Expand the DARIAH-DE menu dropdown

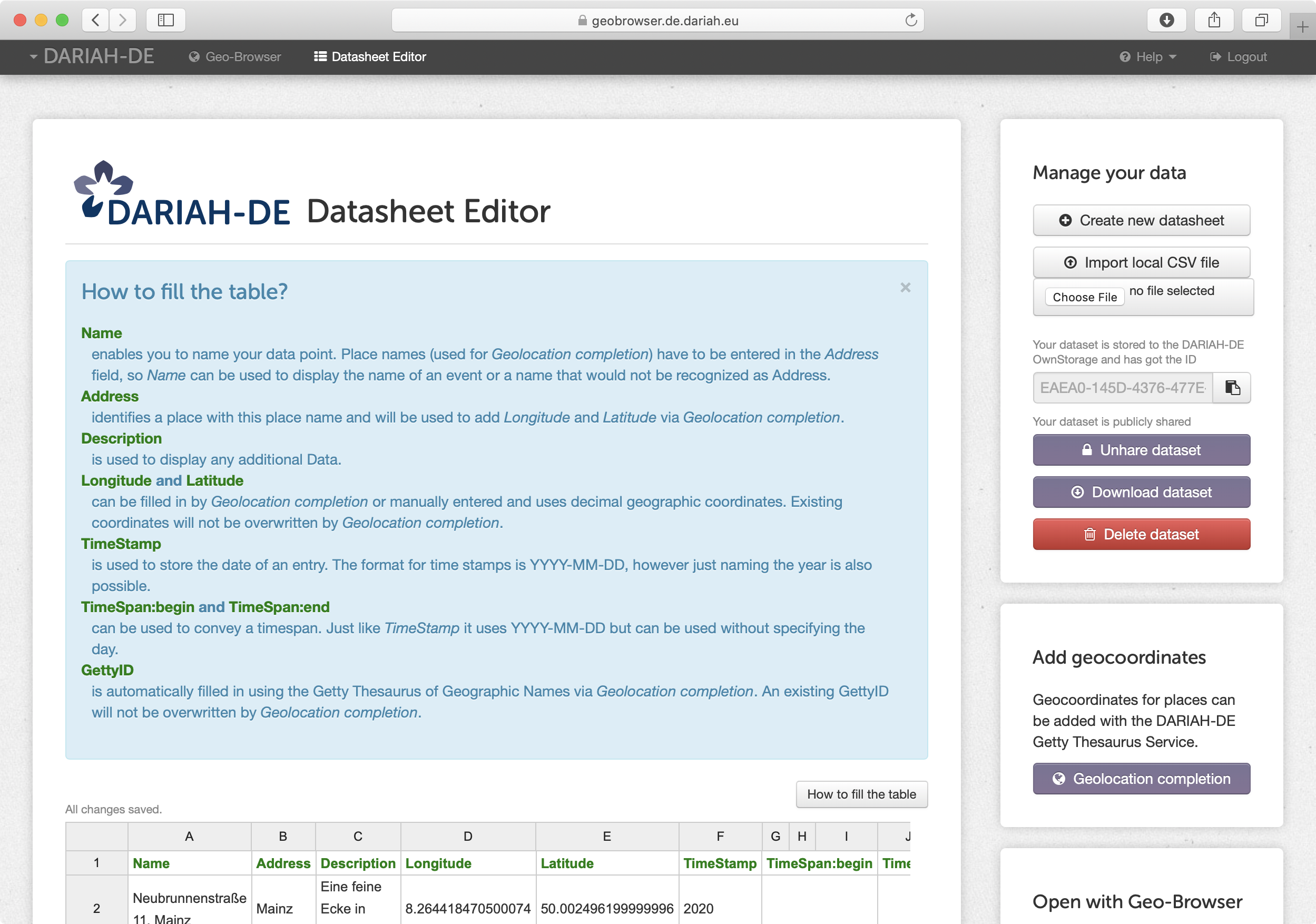[x=91, y=57]
